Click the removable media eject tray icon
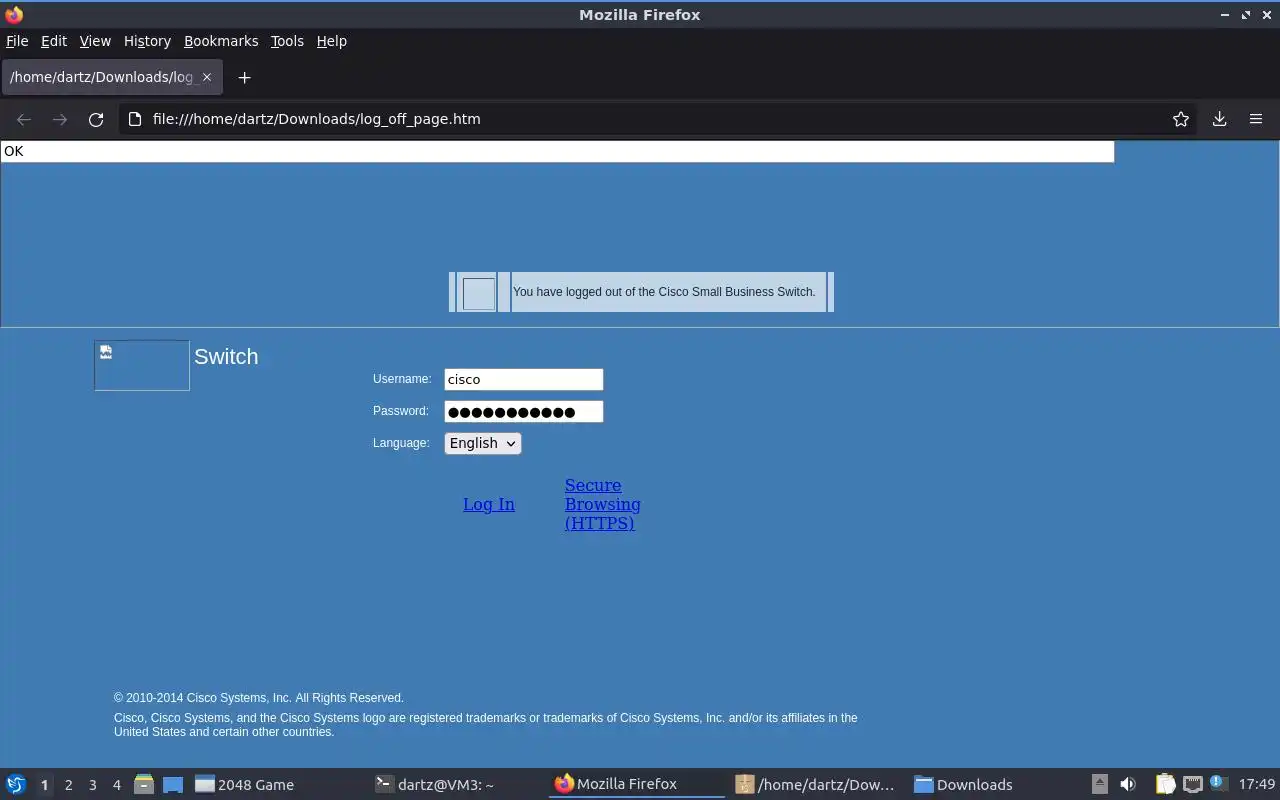Viewport: 1280px width, 800px height. pos(1100,785)
